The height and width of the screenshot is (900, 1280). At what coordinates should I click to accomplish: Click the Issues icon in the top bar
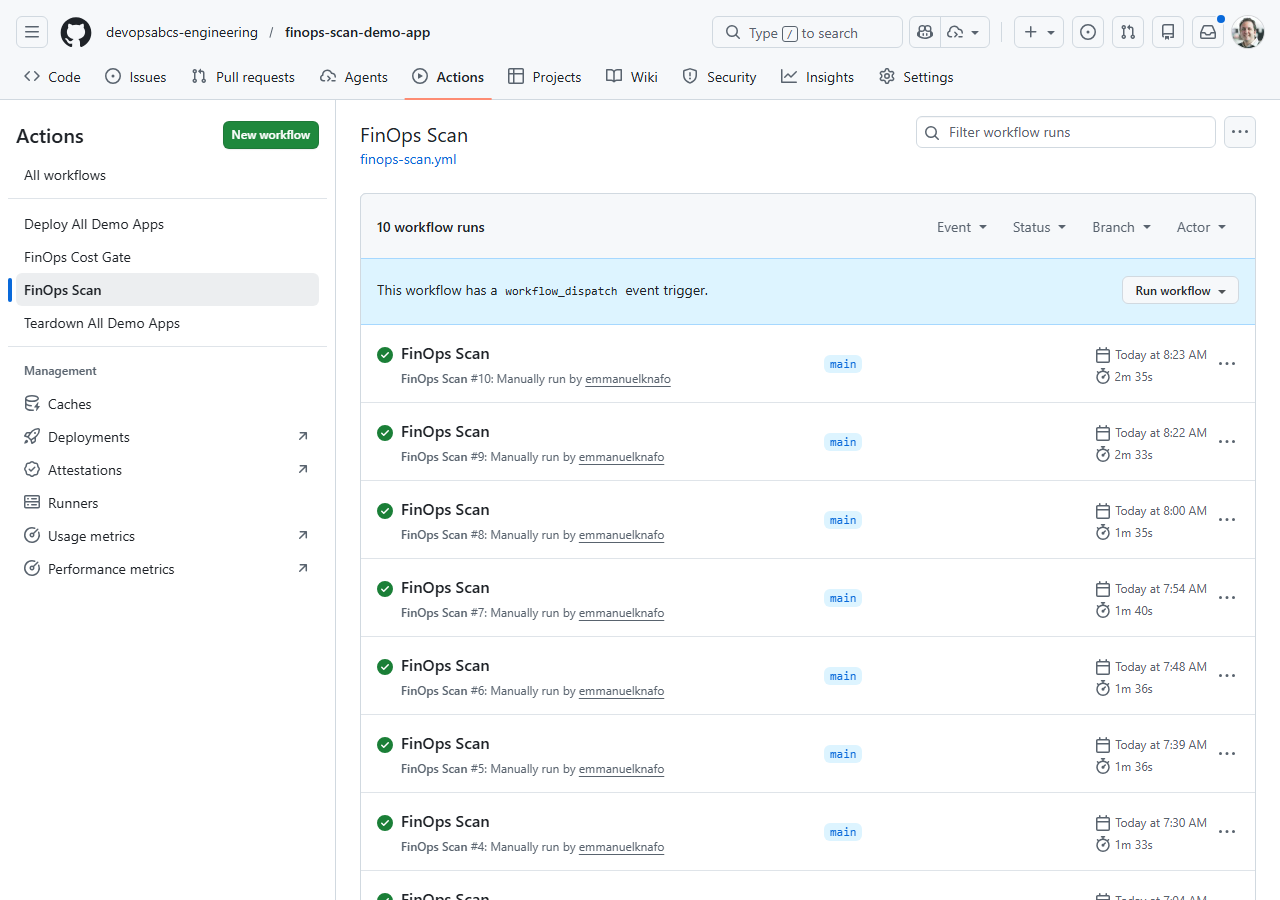click(x=1087, y=31)
